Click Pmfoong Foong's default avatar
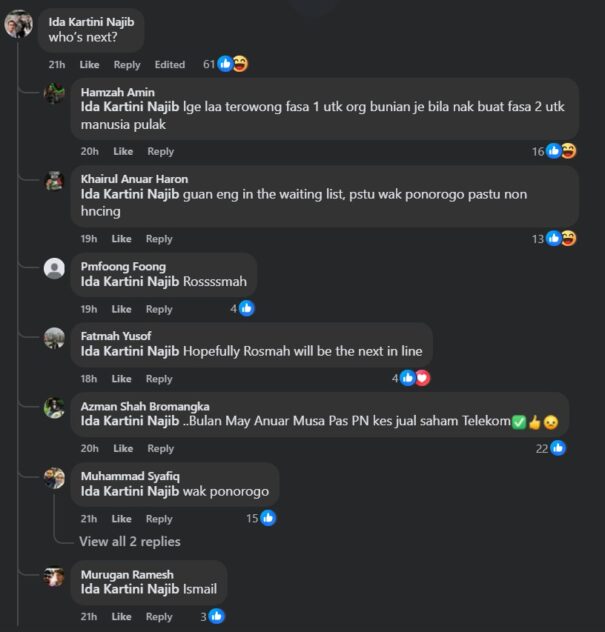Viewport: 605px width, 632px height. [x=55, y=268]
